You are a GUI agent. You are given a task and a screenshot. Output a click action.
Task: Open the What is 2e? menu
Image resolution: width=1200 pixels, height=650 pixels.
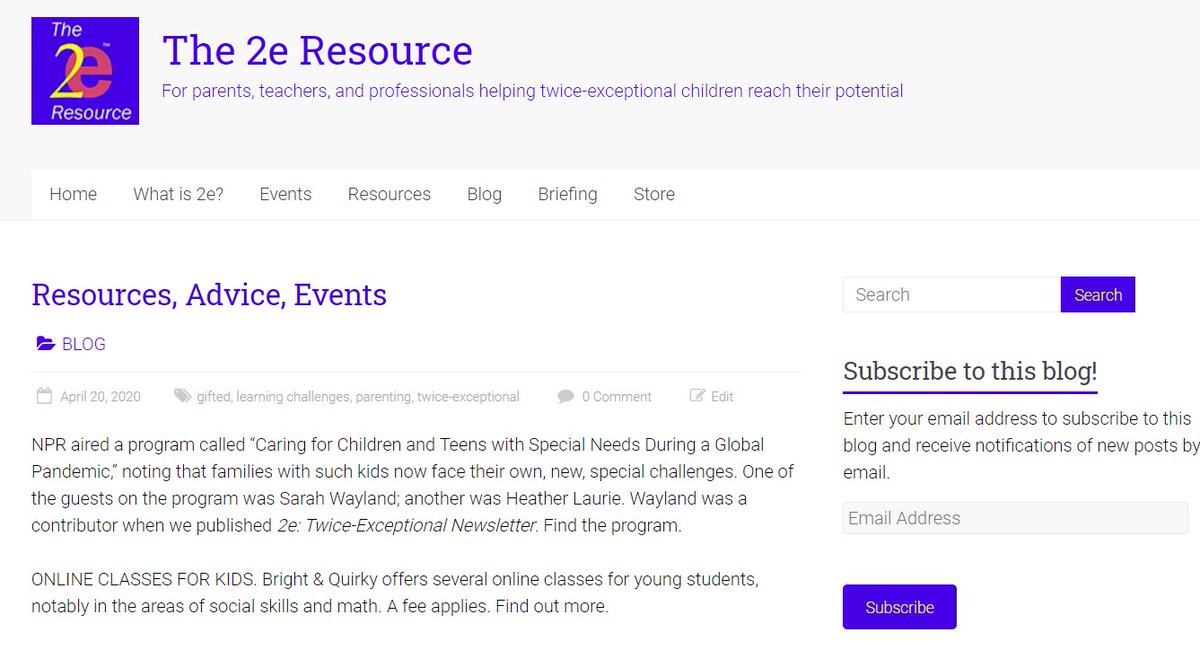(x=178, y=194)
